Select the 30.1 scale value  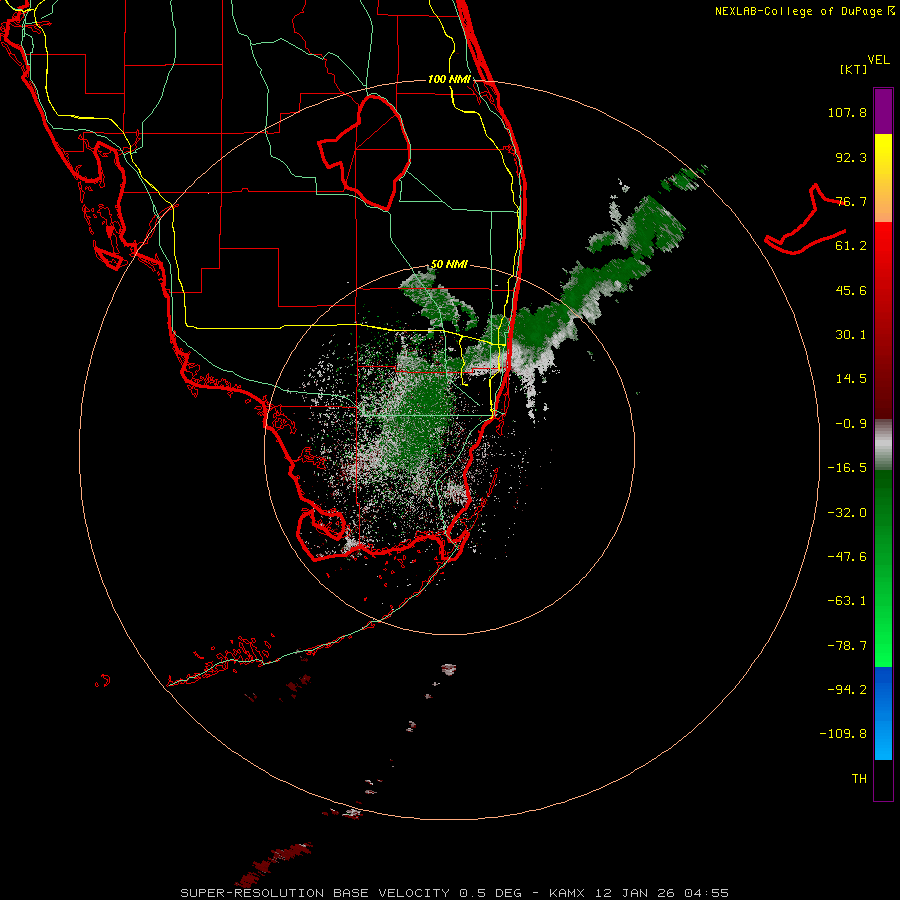(851, 335)
